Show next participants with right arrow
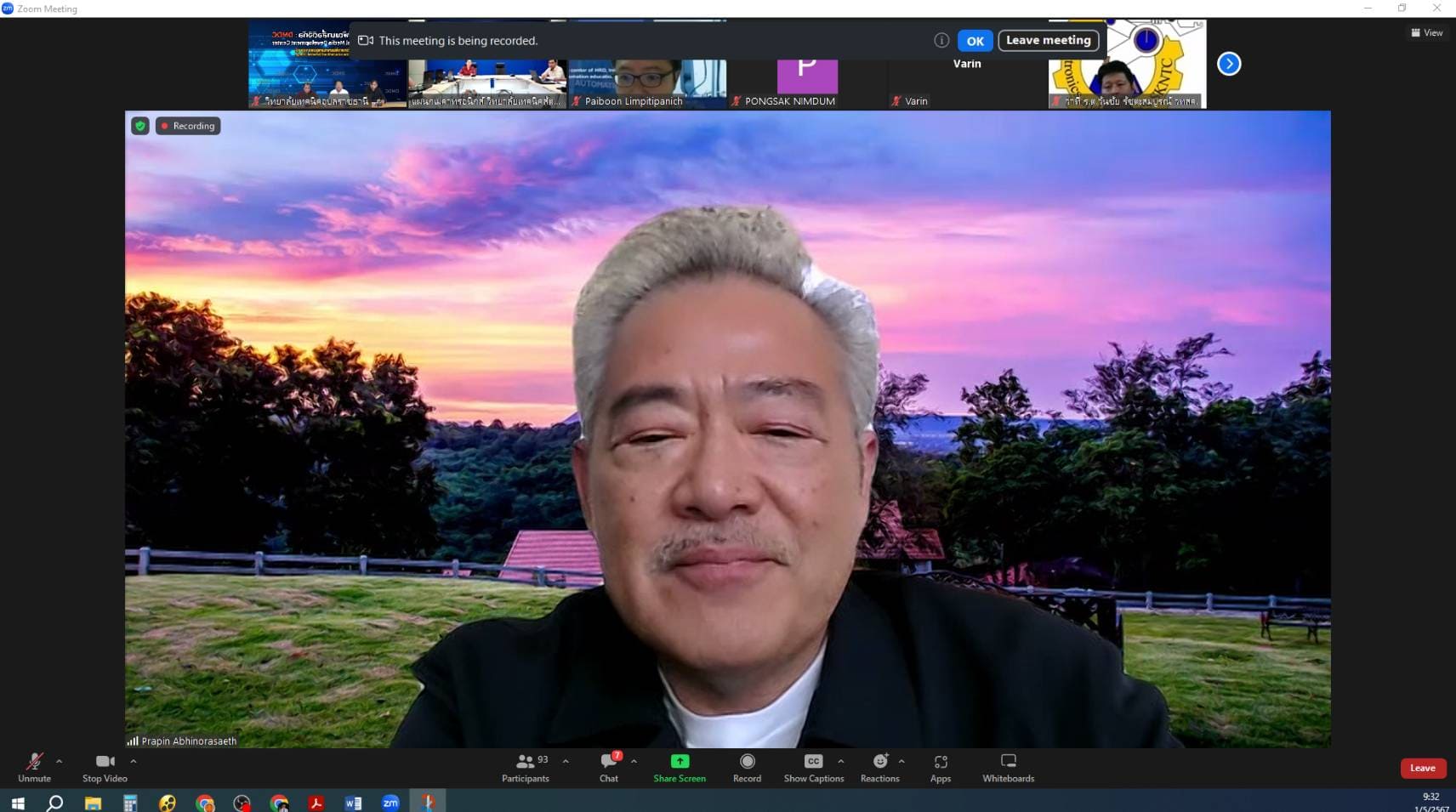Screen dimensions: 1456x812 click(1228, 64)
